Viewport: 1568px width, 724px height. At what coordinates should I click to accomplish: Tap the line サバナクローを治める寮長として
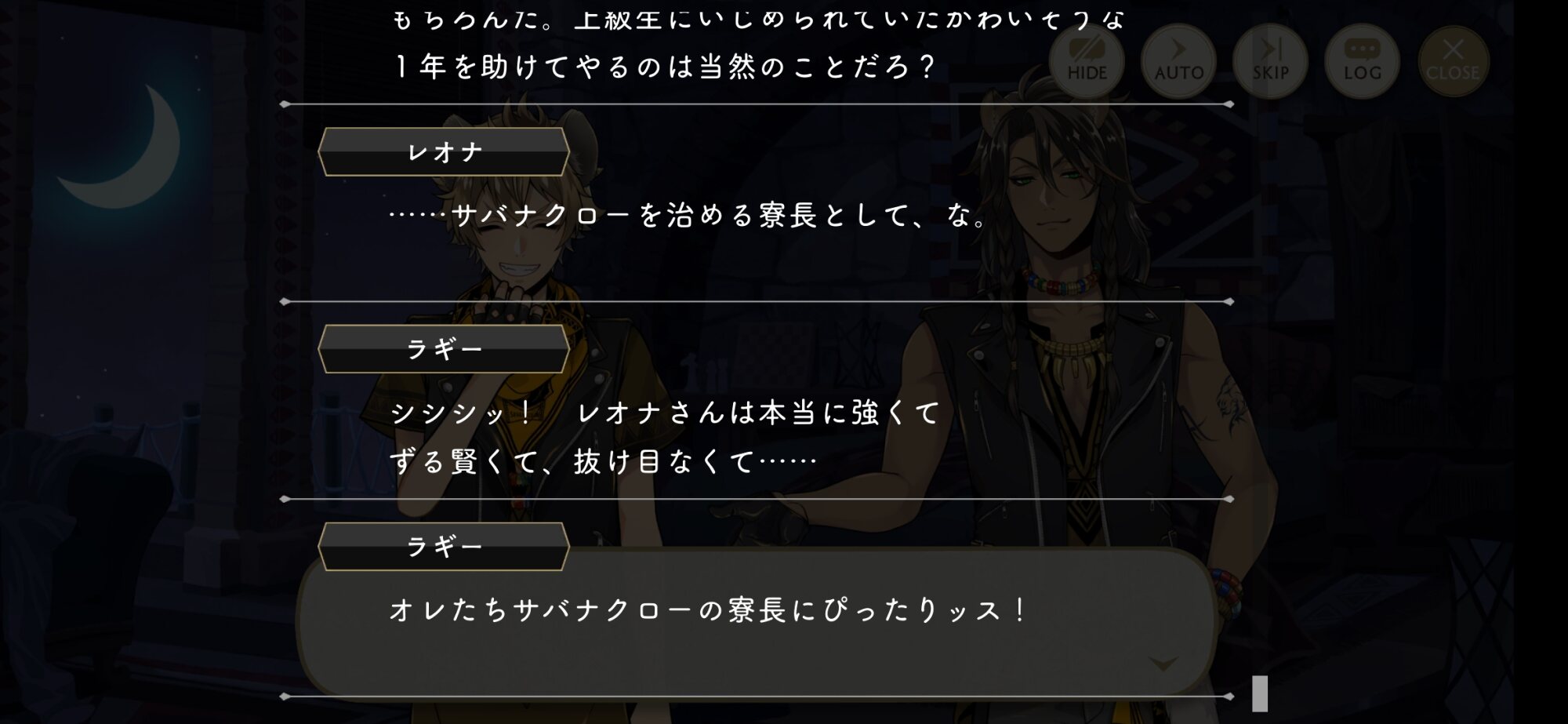(x=690, y=215)
